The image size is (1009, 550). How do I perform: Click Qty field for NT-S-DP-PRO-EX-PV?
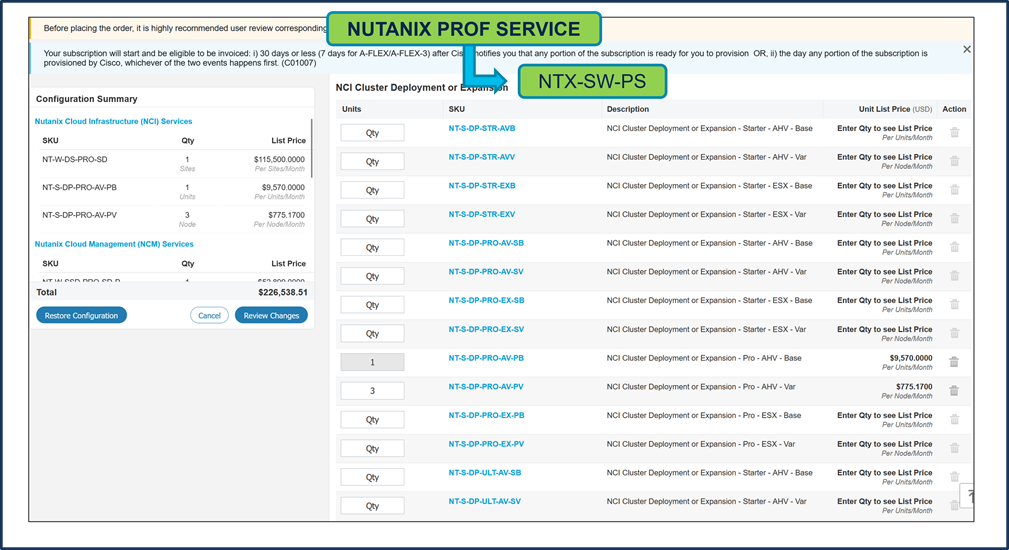373,448
